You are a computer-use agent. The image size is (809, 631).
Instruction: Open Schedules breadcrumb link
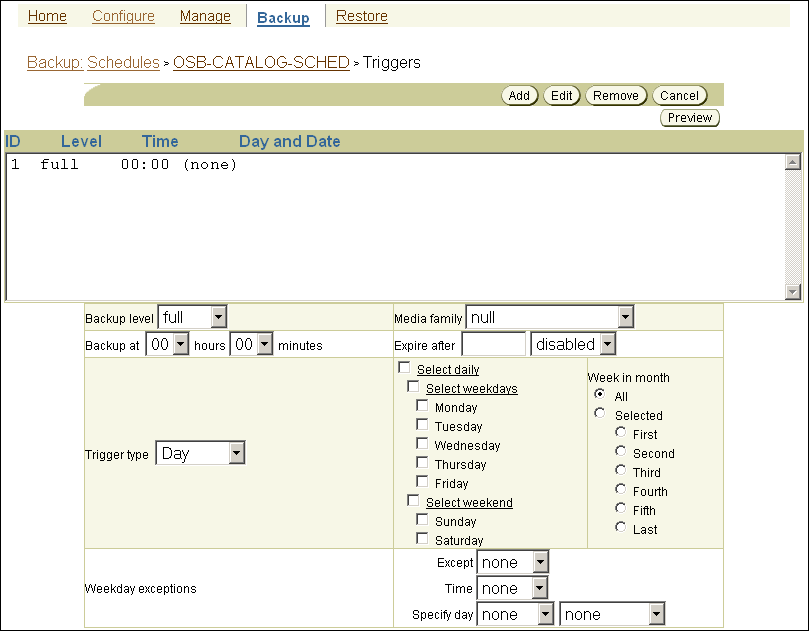(123, 62)
